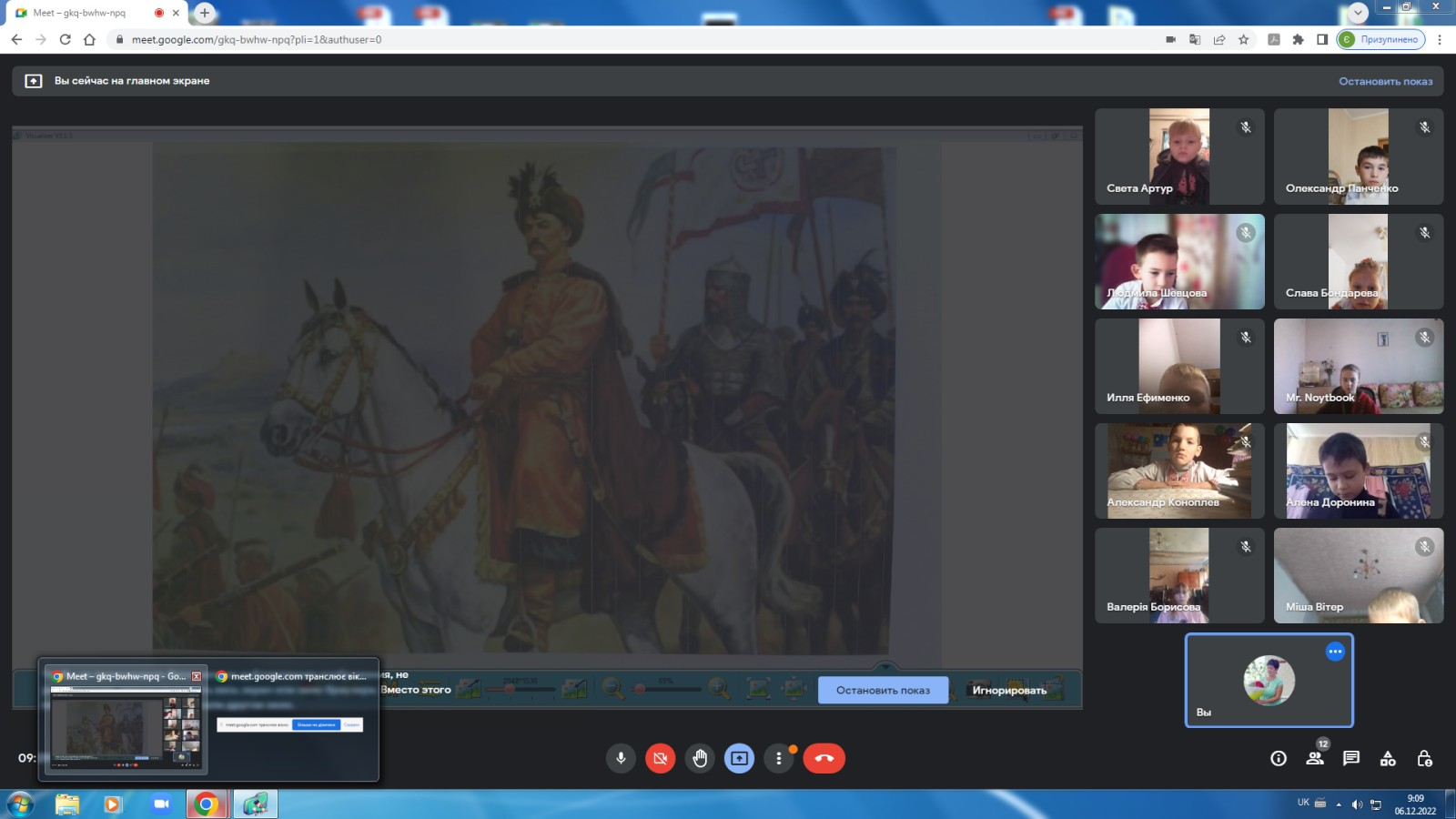This screenshot has height=819, width=1456.
Task: Open Chrome extensions puzzle icon
Action: 1299,39
